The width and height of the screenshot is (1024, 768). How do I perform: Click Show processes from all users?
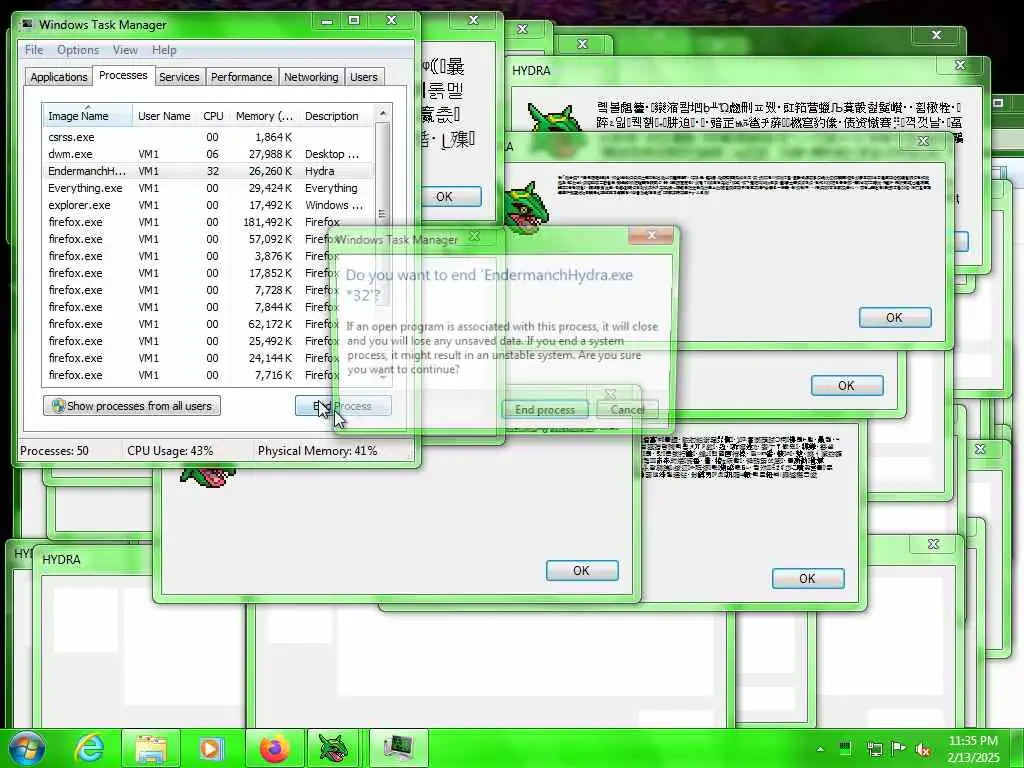coord(132,406)
